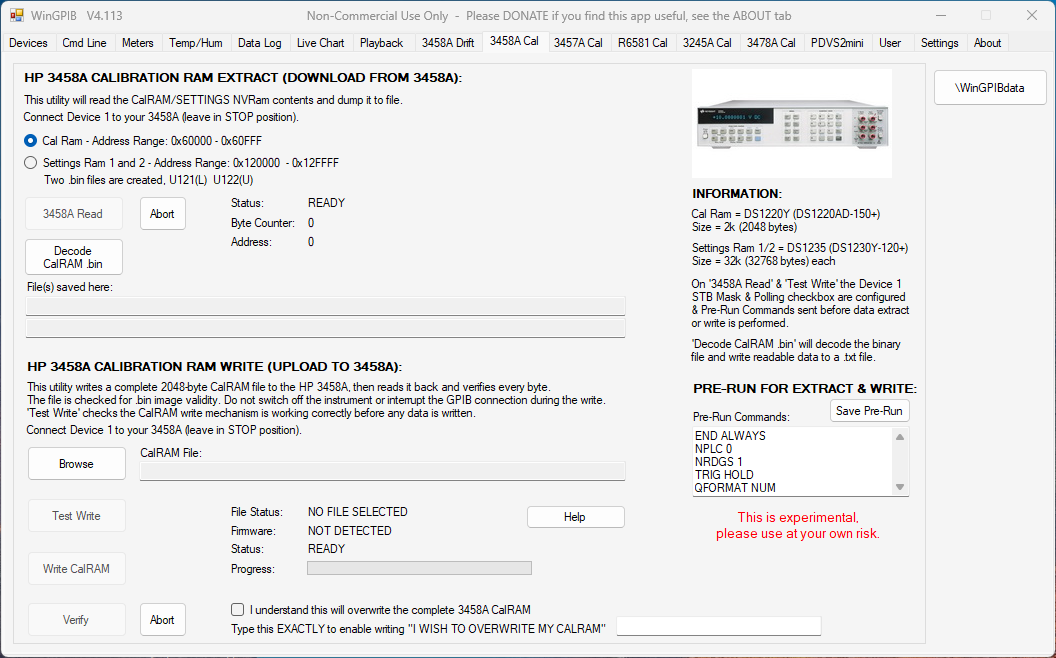Click scroll-down arrow in Pre-Run Commands box
Screen dimensions: 1056x658
[900, 487]
